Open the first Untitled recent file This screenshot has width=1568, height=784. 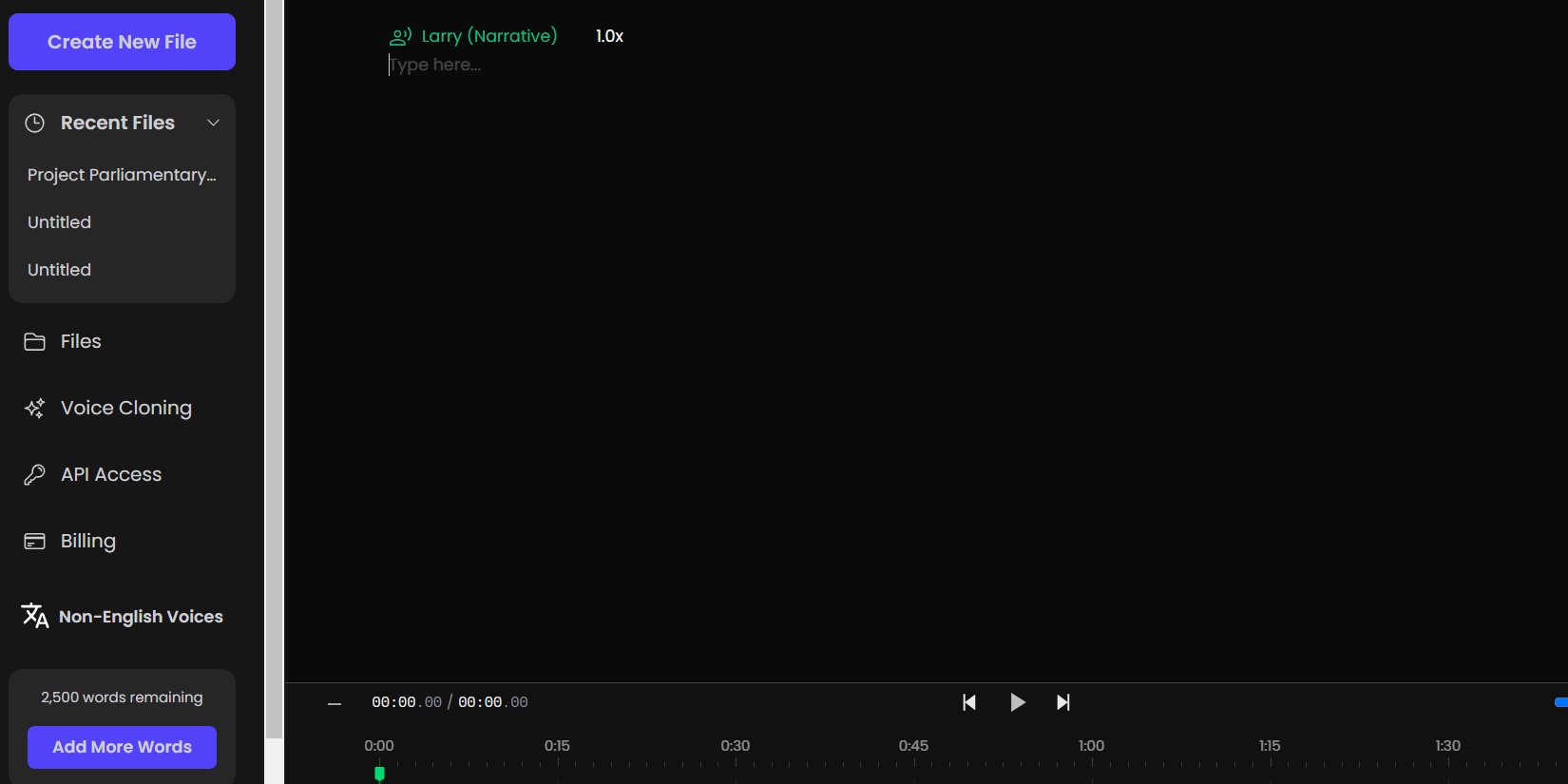[60, 222]
